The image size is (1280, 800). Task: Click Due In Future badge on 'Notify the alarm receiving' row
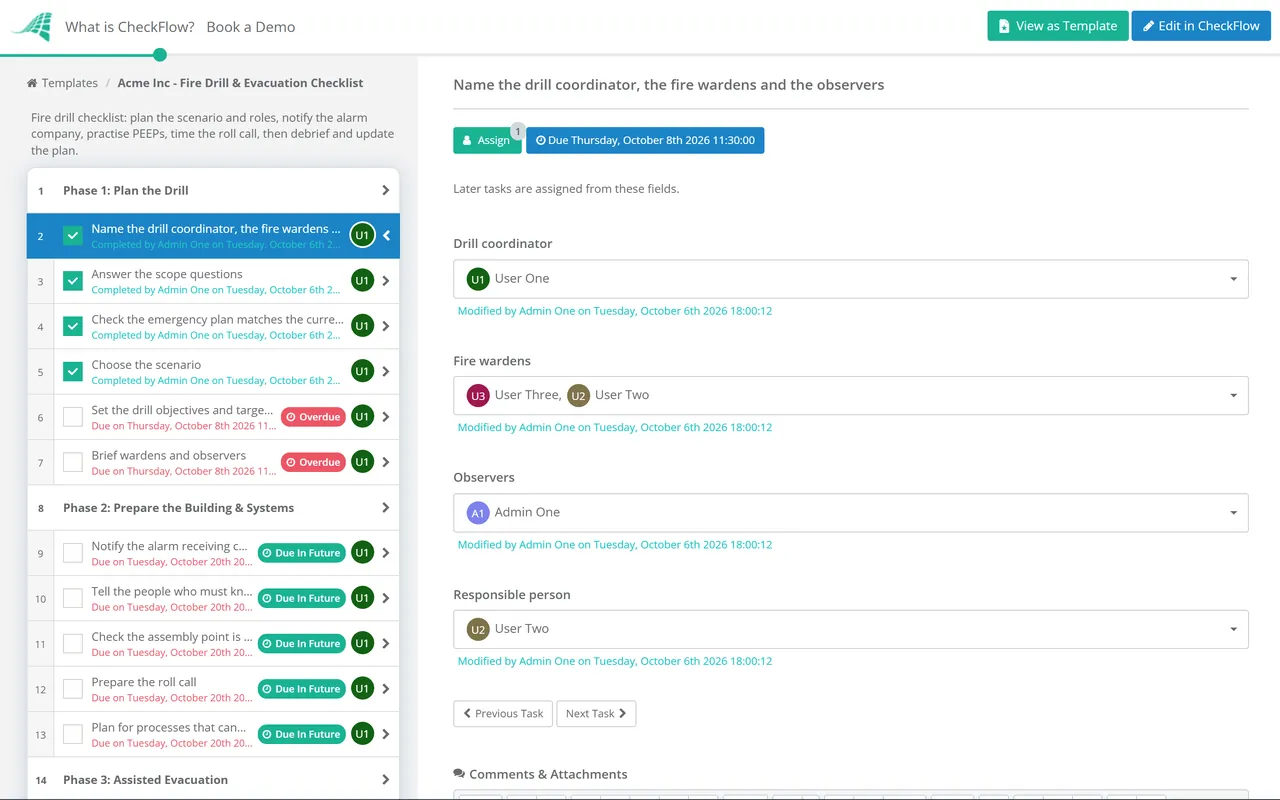pyautogui.click(x=302, y=553)
